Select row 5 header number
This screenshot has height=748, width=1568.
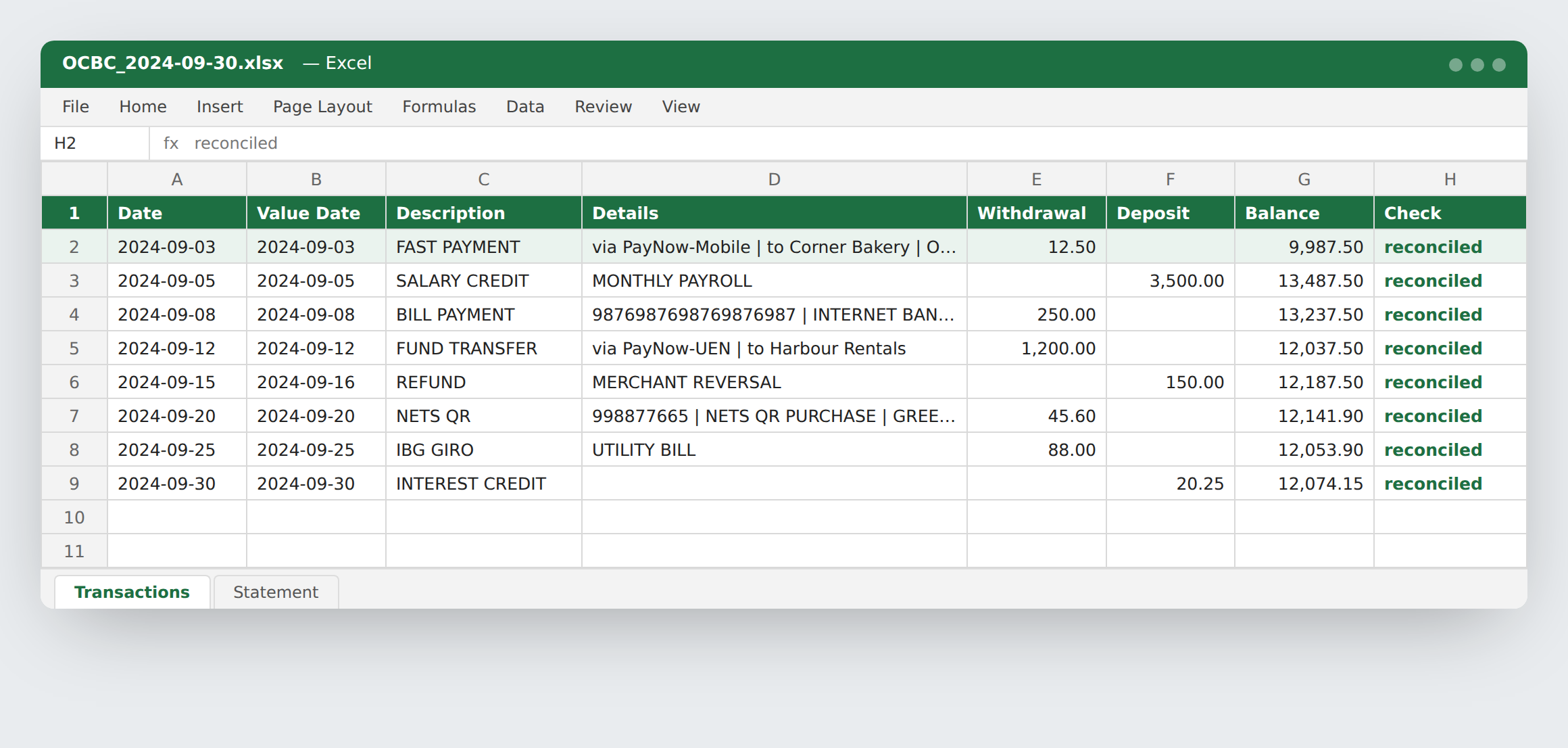click(x=74, y=348)
